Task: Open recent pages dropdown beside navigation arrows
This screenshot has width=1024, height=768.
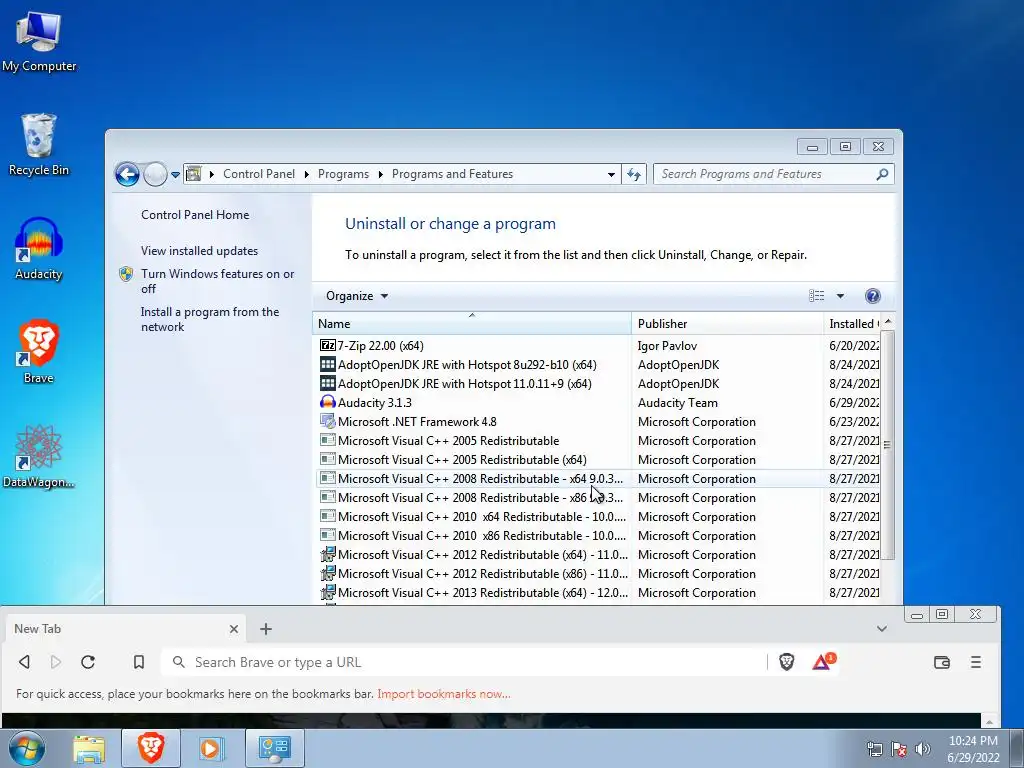Action: coord(175,174)
